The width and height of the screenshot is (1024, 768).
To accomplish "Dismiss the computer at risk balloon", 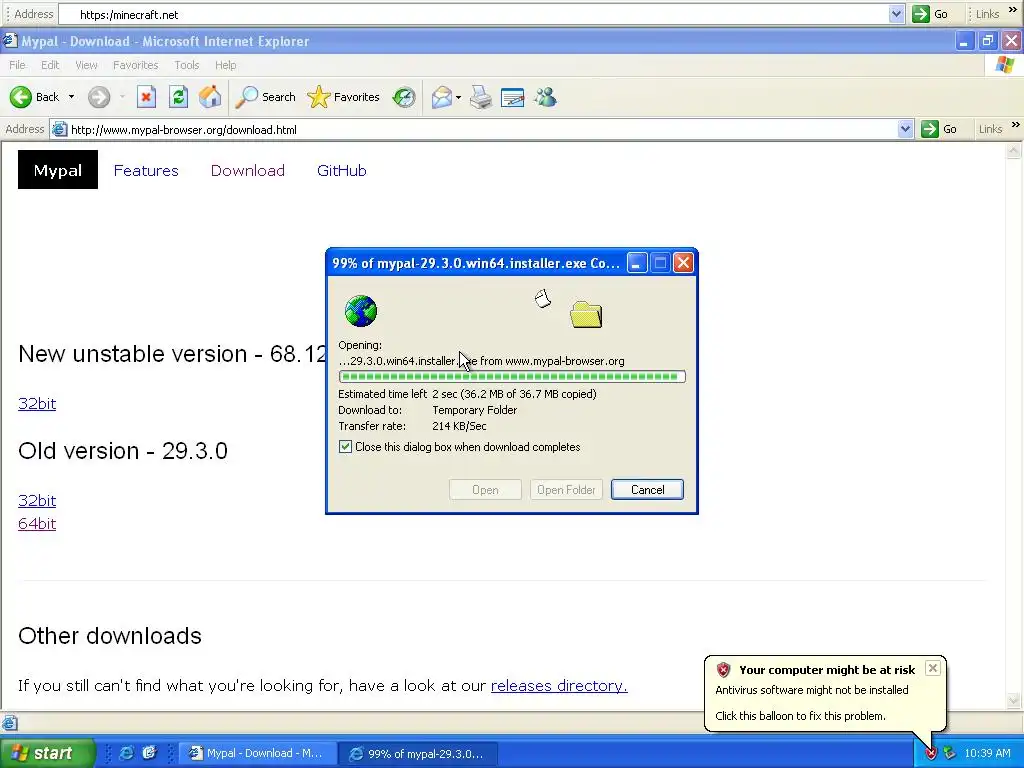I will point(933,668).
